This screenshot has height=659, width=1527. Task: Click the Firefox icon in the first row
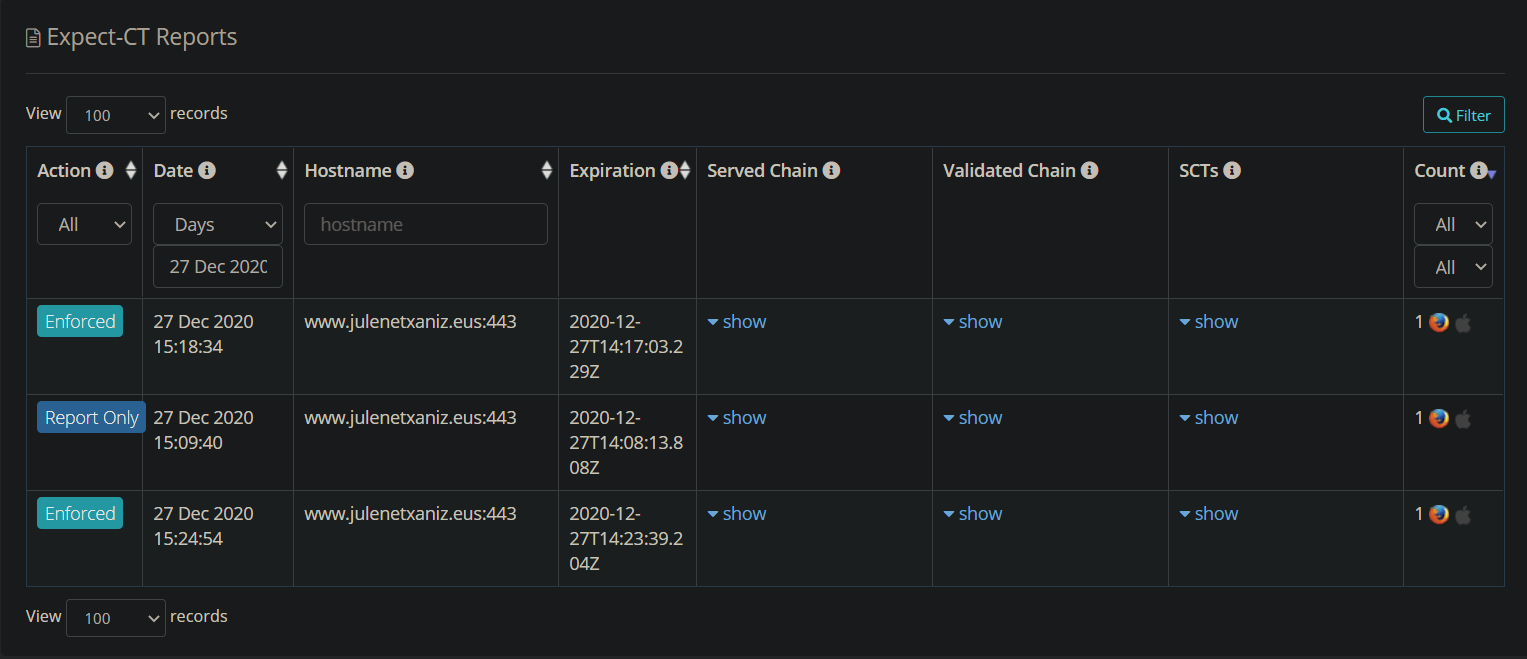point(1438,322)
